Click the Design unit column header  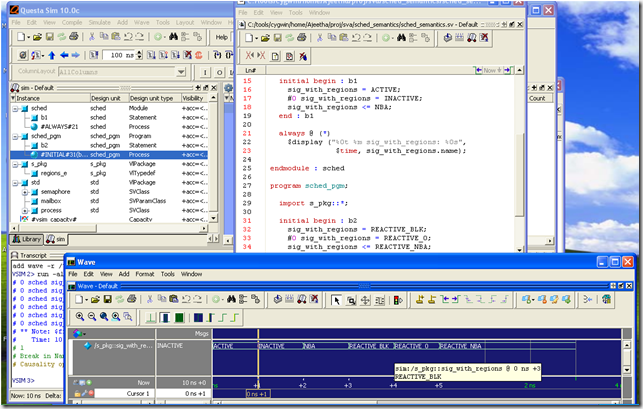108,99
